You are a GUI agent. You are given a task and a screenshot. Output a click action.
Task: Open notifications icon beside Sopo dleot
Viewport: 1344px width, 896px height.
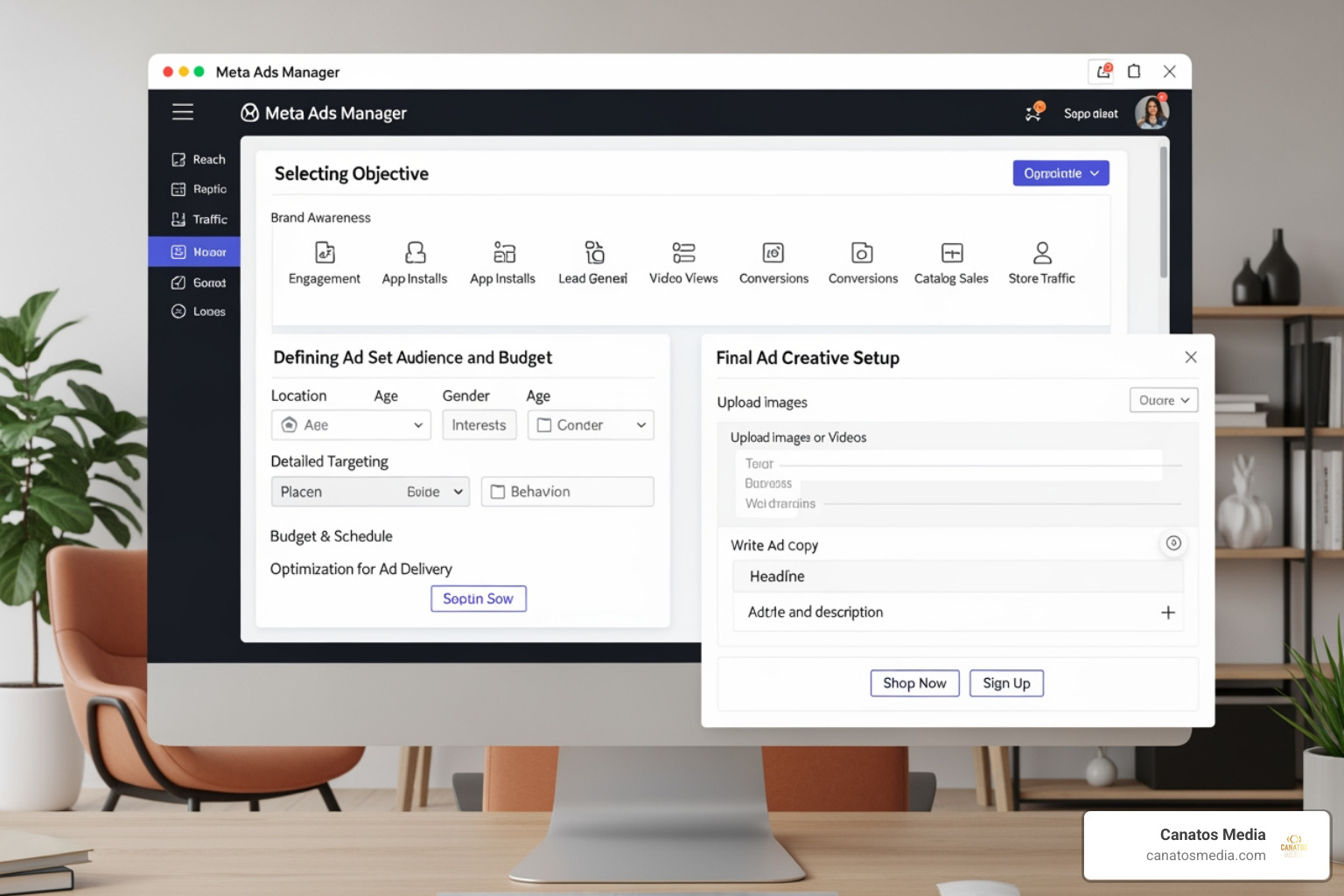tap(1034, 112)
